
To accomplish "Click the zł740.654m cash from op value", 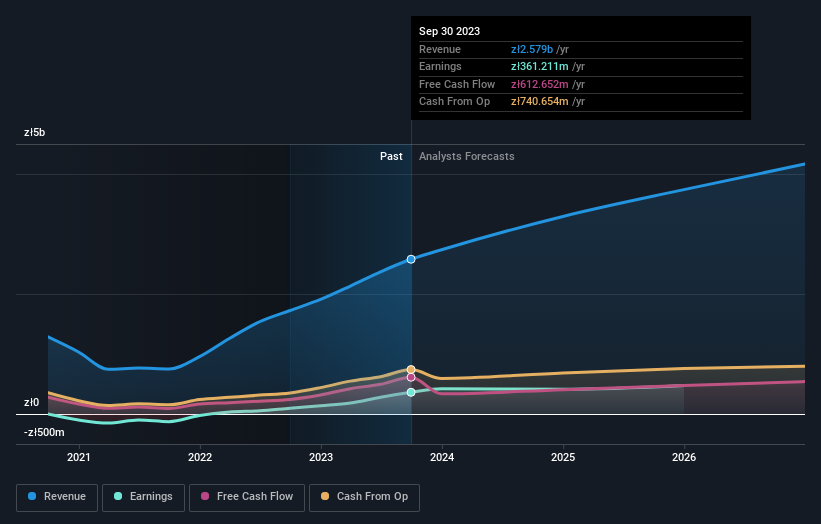I will coord(540,102).
